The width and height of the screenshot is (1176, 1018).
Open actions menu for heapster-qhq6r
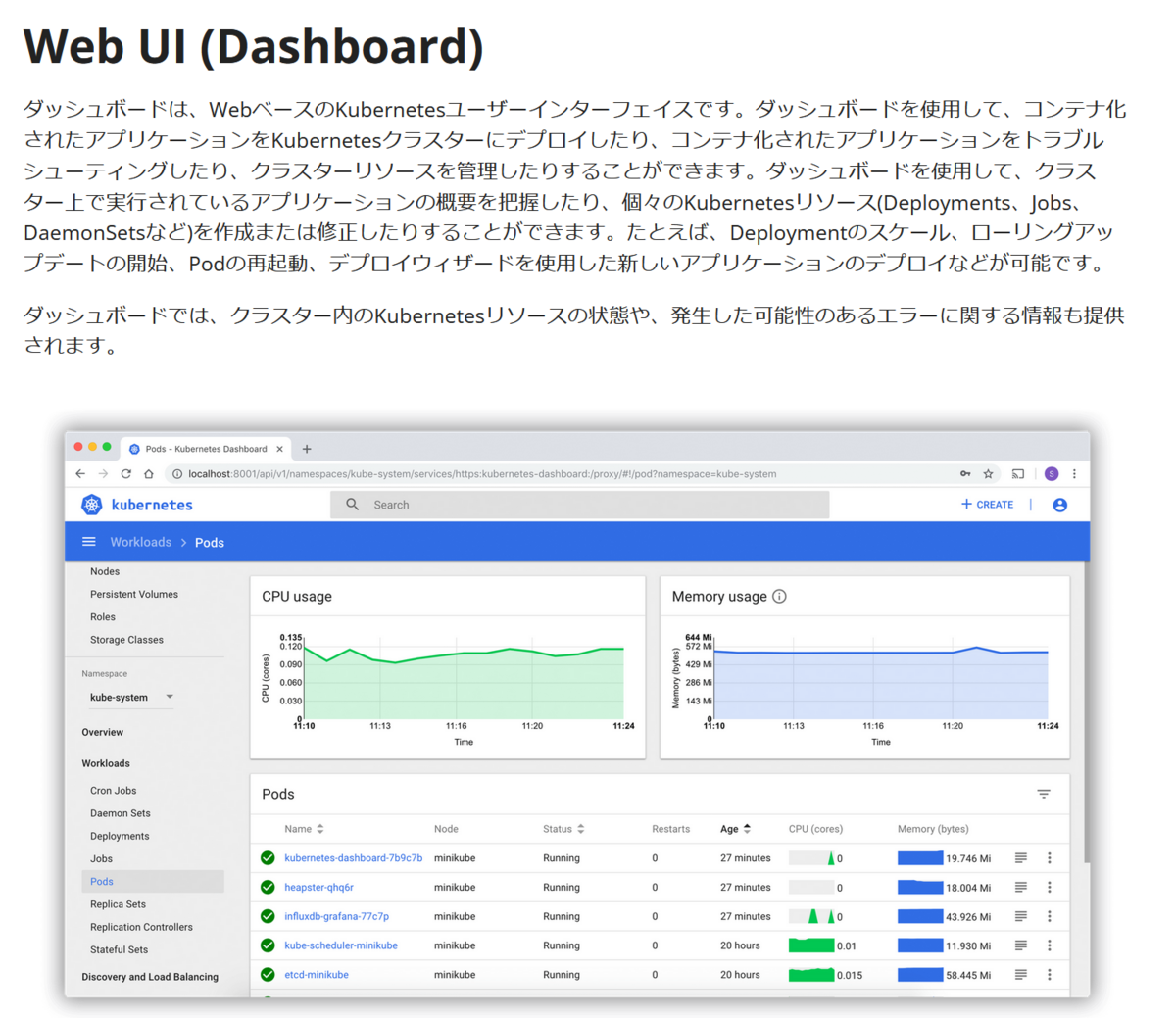tap(1049, 887)
